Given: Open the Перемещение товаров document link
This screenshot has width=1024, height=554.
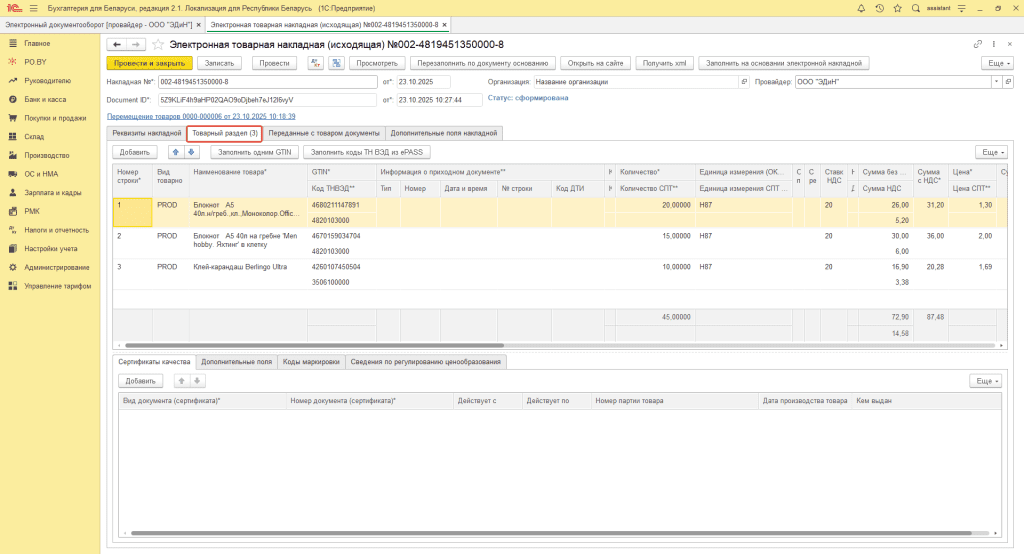Looking at the screenshot, I should (x=201, y=116).
